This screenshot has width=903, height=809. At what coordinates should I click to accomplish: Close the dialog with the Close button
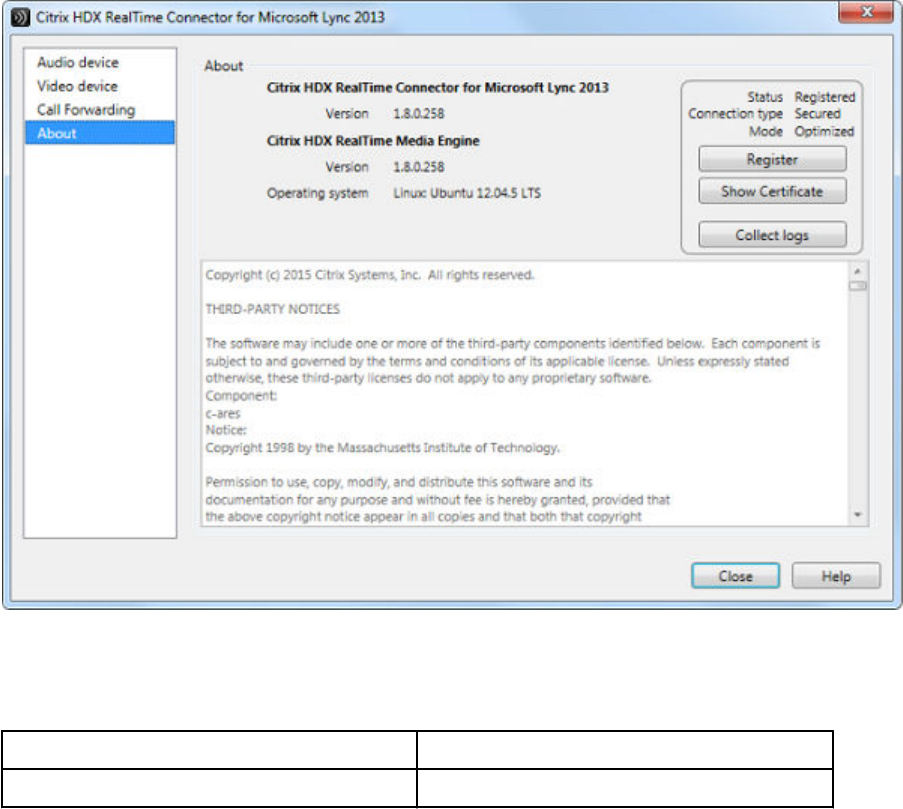(x=735, y=576)
